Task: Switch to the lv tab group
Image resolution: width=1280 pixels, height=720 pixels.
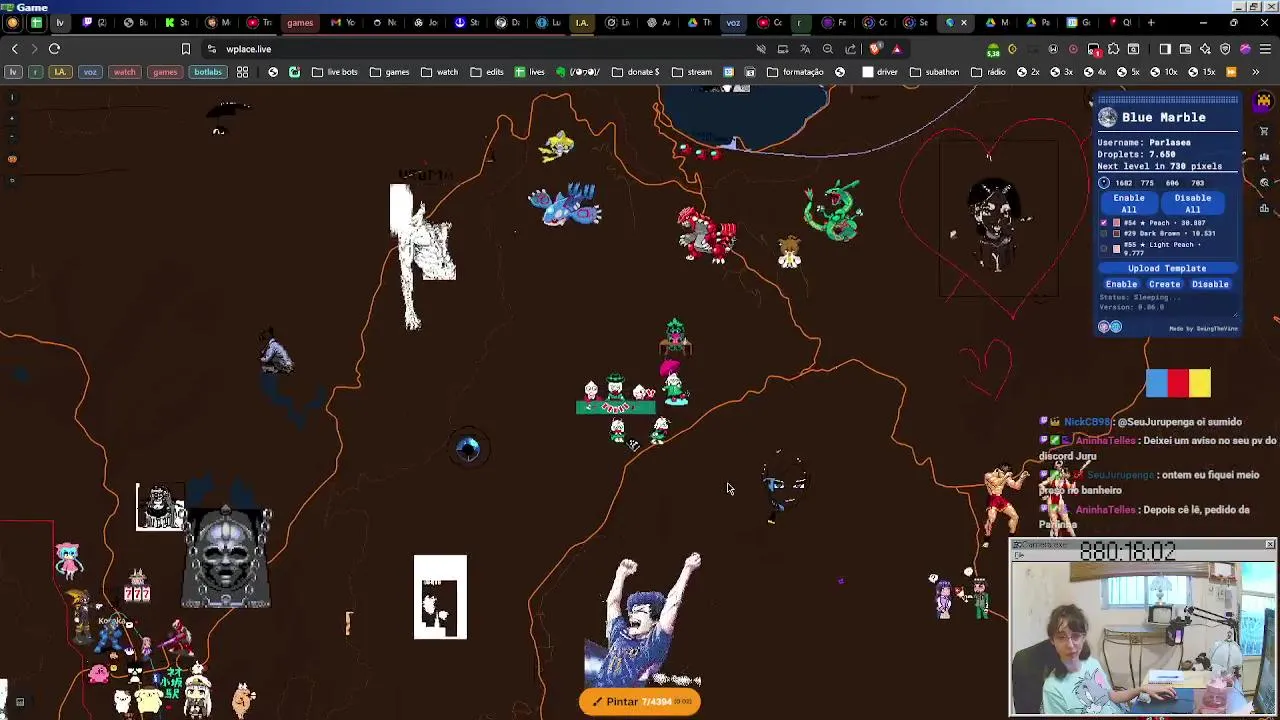Action: tap(59, 22)
